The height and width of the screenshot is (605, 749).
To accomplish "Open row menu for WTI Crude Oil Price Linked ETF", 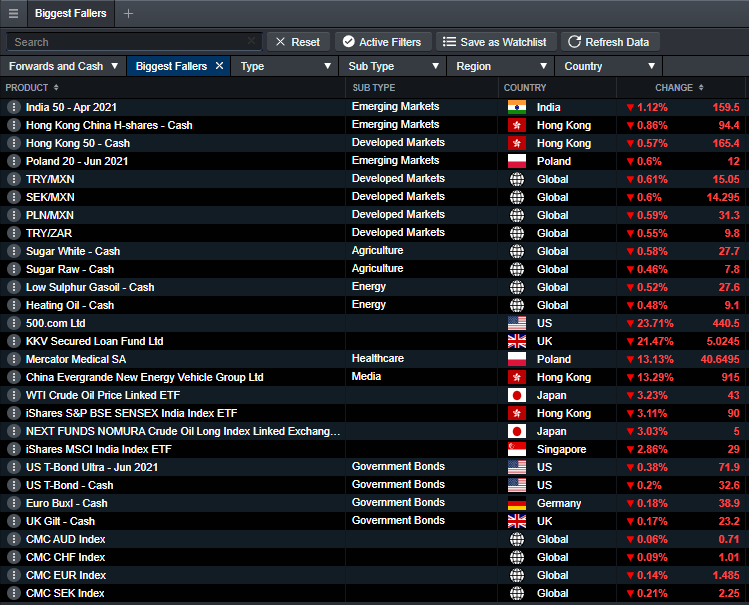I will [14, 395].
